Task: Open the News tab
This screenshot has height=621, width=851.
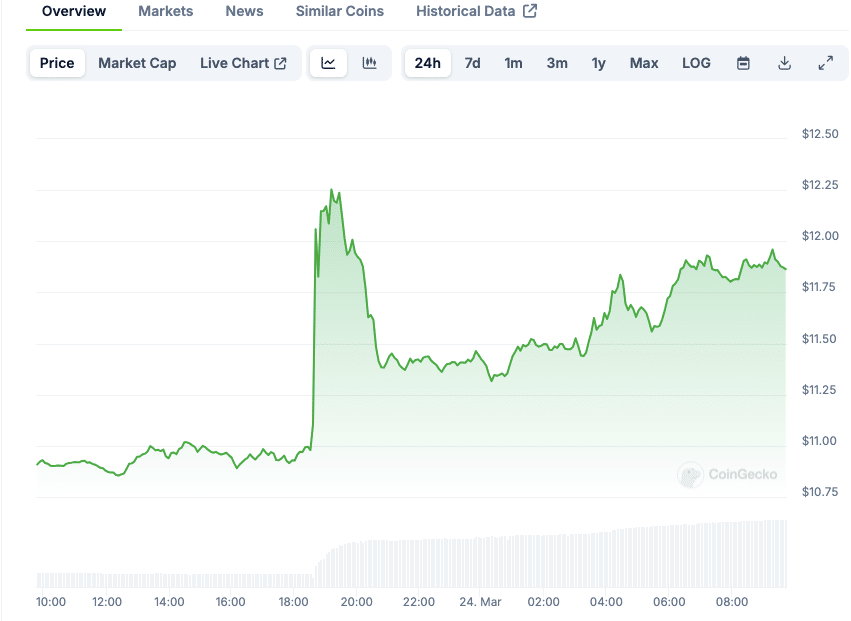Action: click(x=245, y=11)
